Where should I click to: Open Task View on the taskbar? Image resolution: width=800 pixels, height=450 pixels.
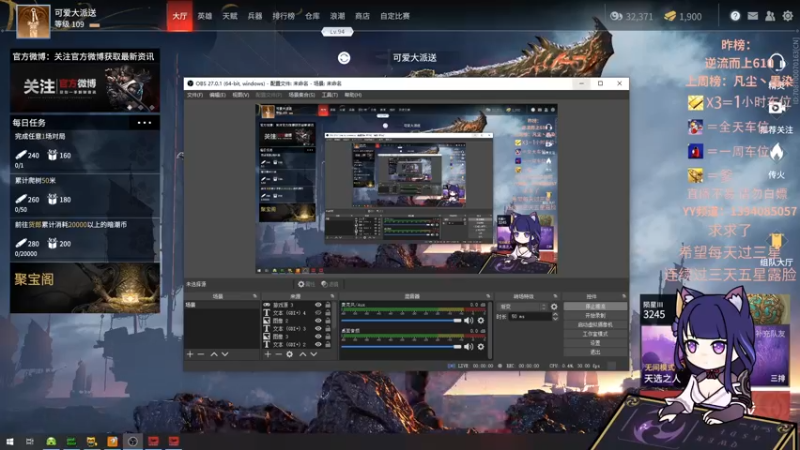point(30,441)
